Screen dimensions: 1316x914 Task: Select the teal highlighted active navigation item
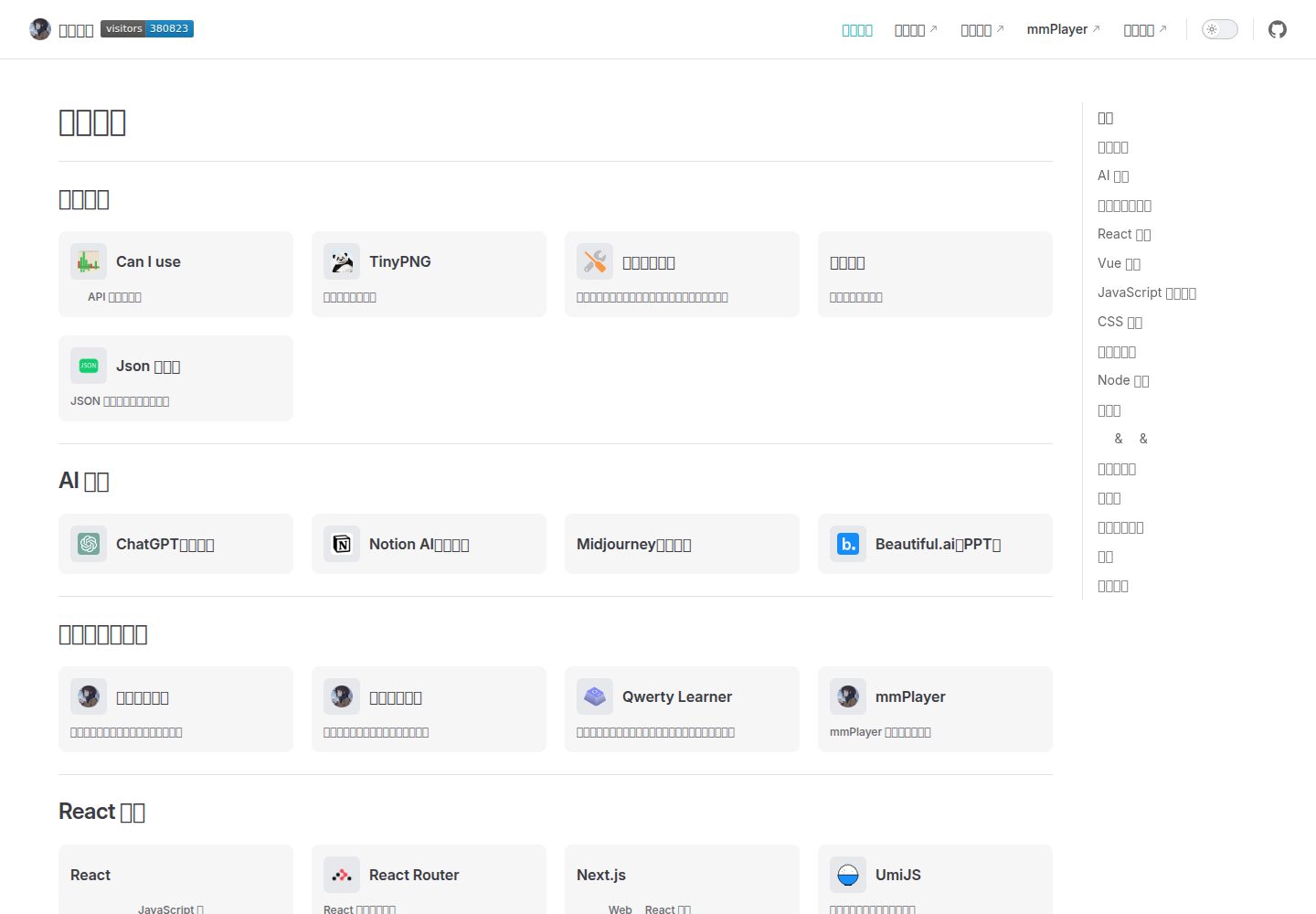pyautogui.click(x=857, y=29)
